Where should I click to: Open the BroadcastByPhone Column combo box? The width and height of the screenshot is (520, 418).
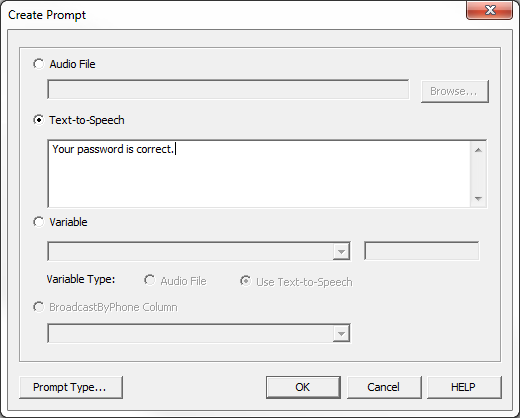(x=199, y=333)
